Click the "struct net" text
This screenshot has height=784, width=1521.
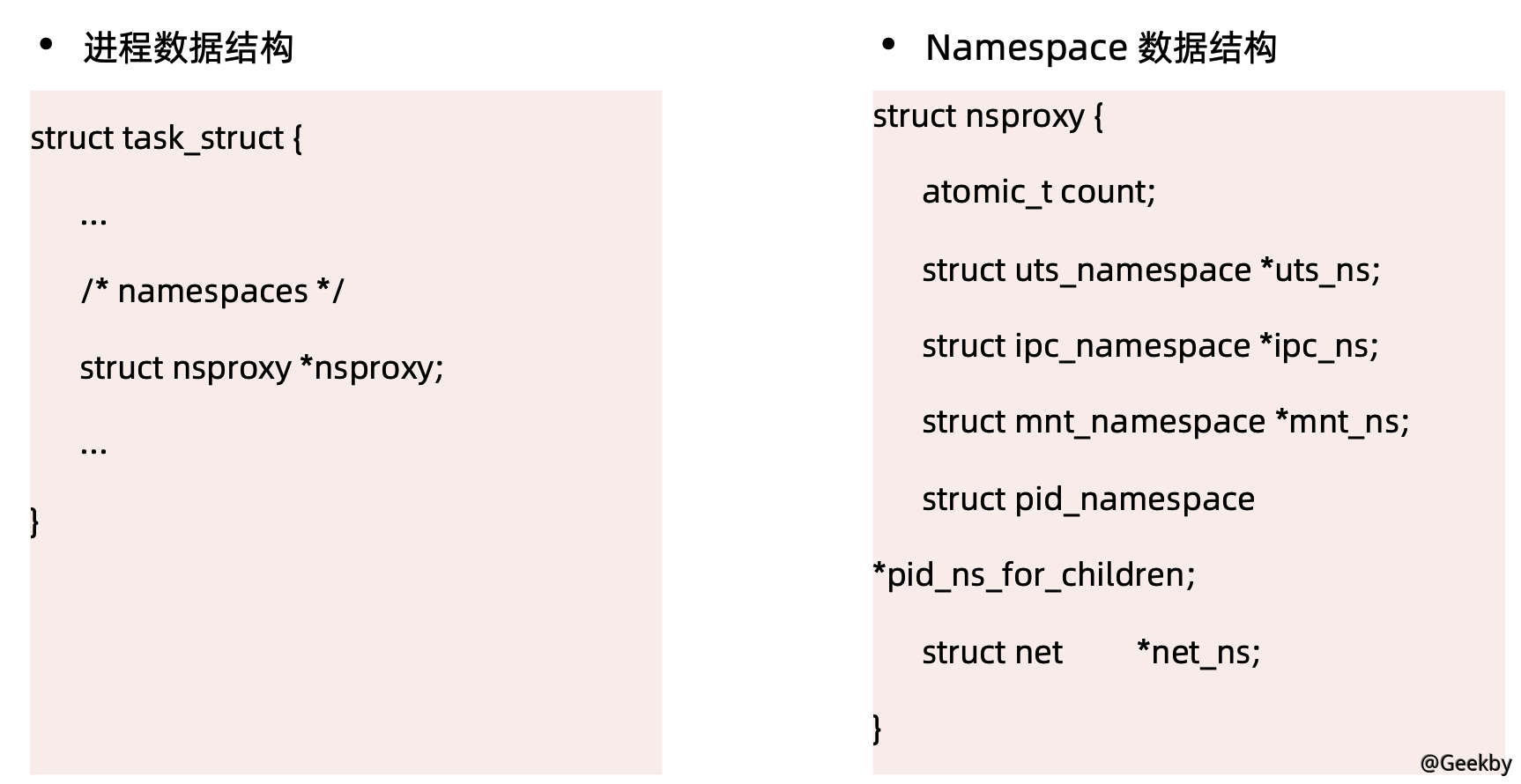pyautogui.click(x=992, y=653)
